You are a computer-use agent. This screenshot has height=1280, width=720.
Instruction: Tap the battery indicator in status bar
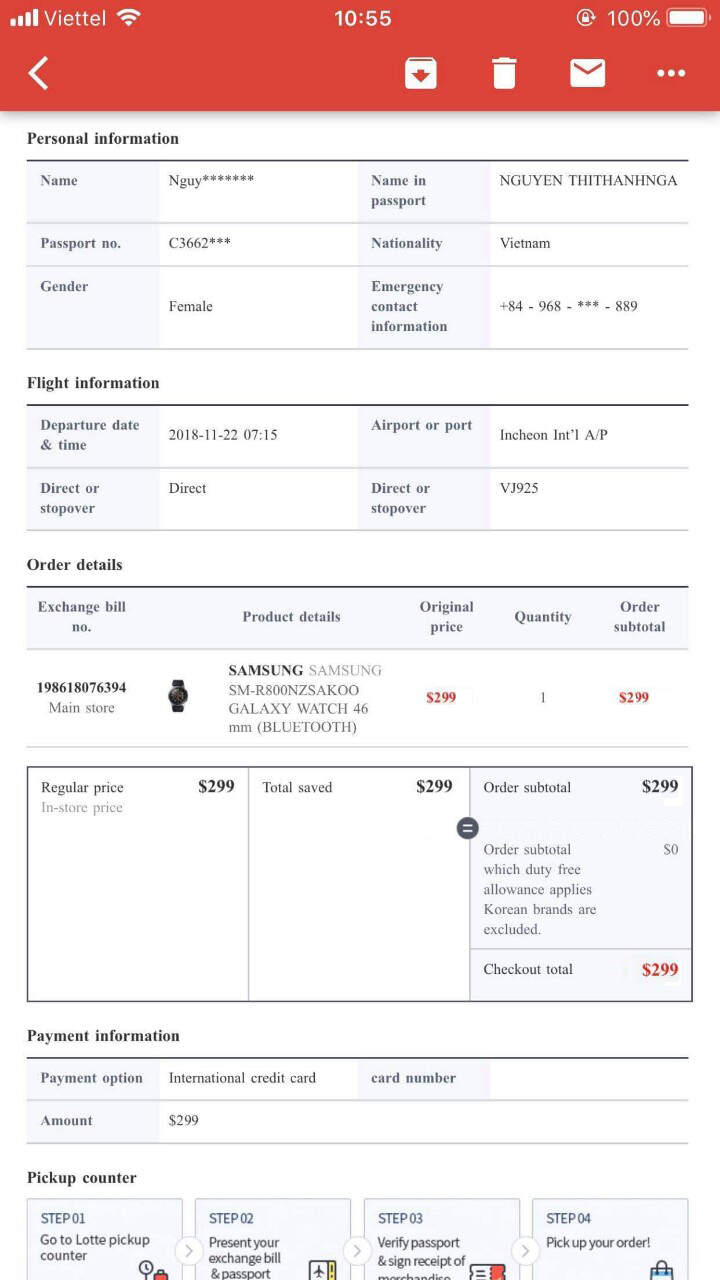(x=686, y=18)
